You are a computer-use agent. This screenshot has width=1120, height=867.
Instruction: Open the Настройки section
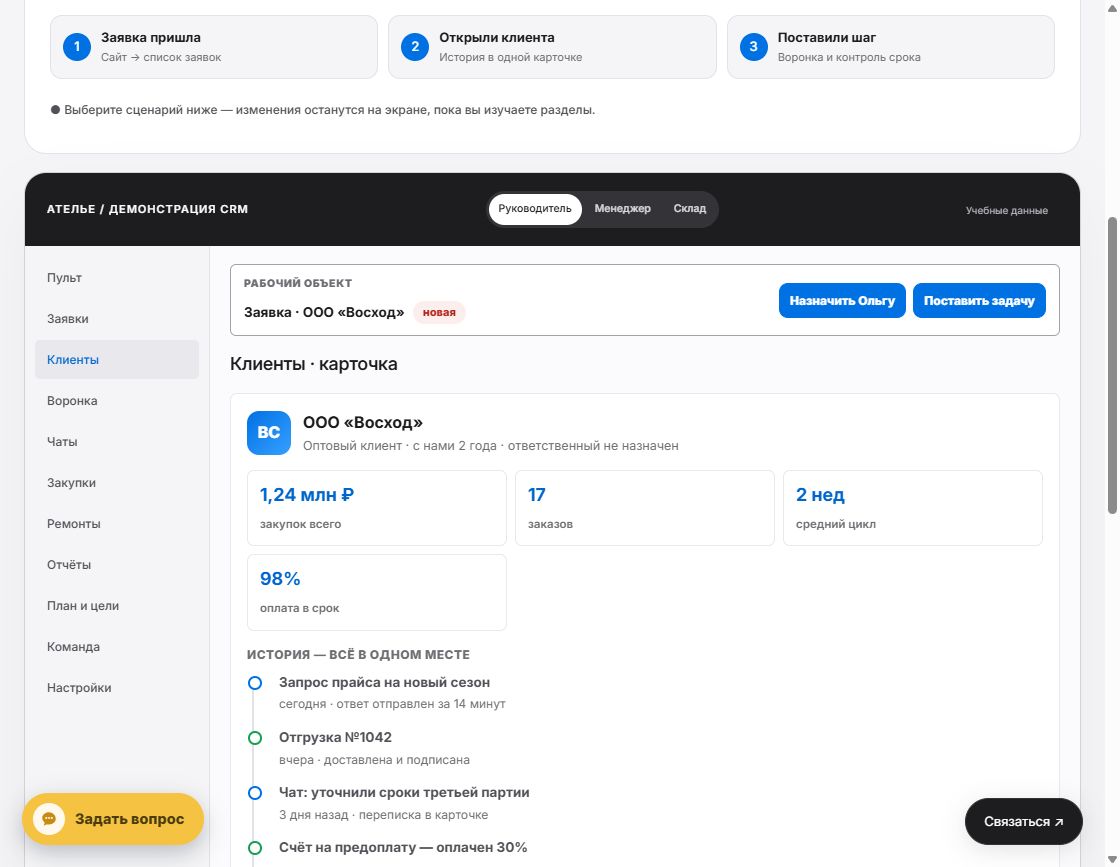coord(117,688)
